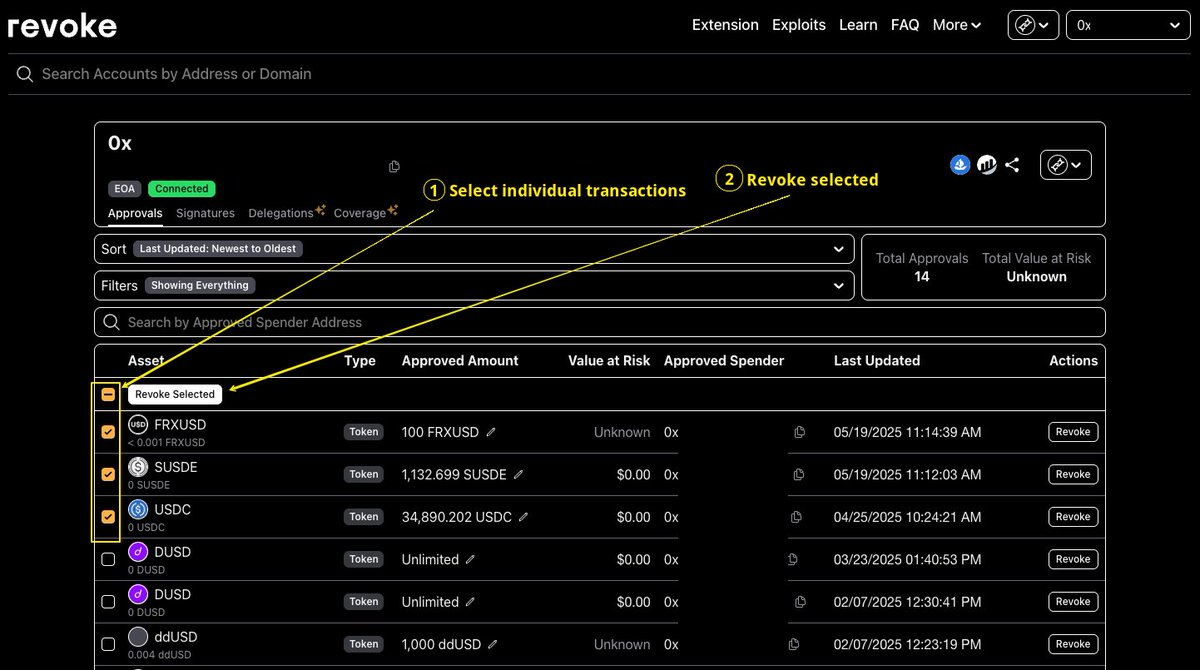Image resolution: width=1200 pixels, height=670 pixels.
Task: Switch to the Signatures tab
Action: pyautogui.click(x=205, y=213)
